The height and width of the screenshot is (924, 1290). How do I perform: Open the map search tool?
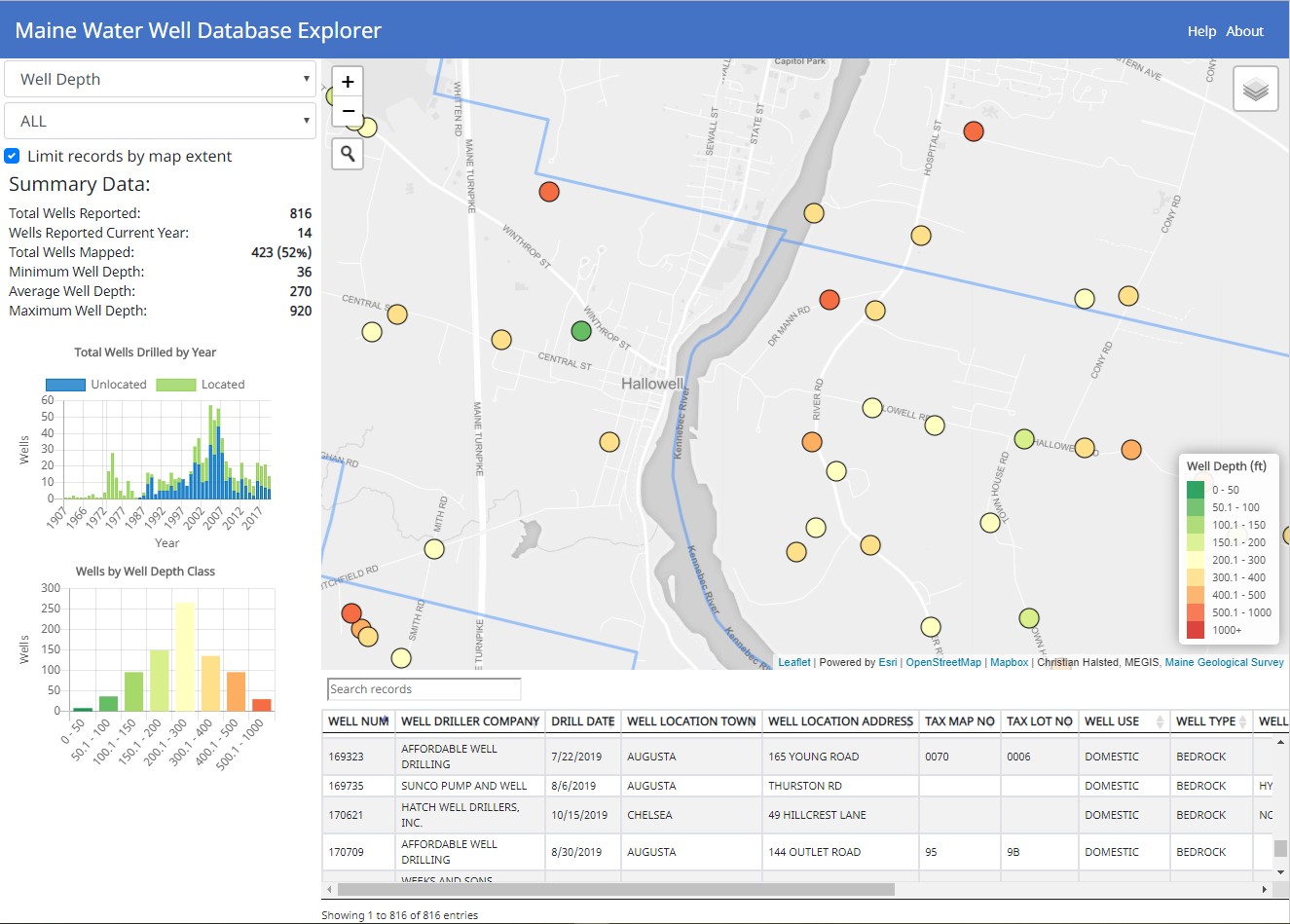(x=348, y=154)
